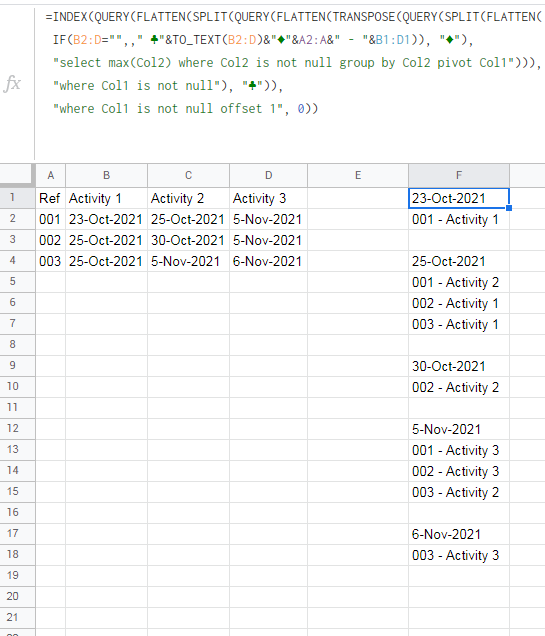Select row 12 header
This screenshot has width=545, height=636.
click(13, 428)
